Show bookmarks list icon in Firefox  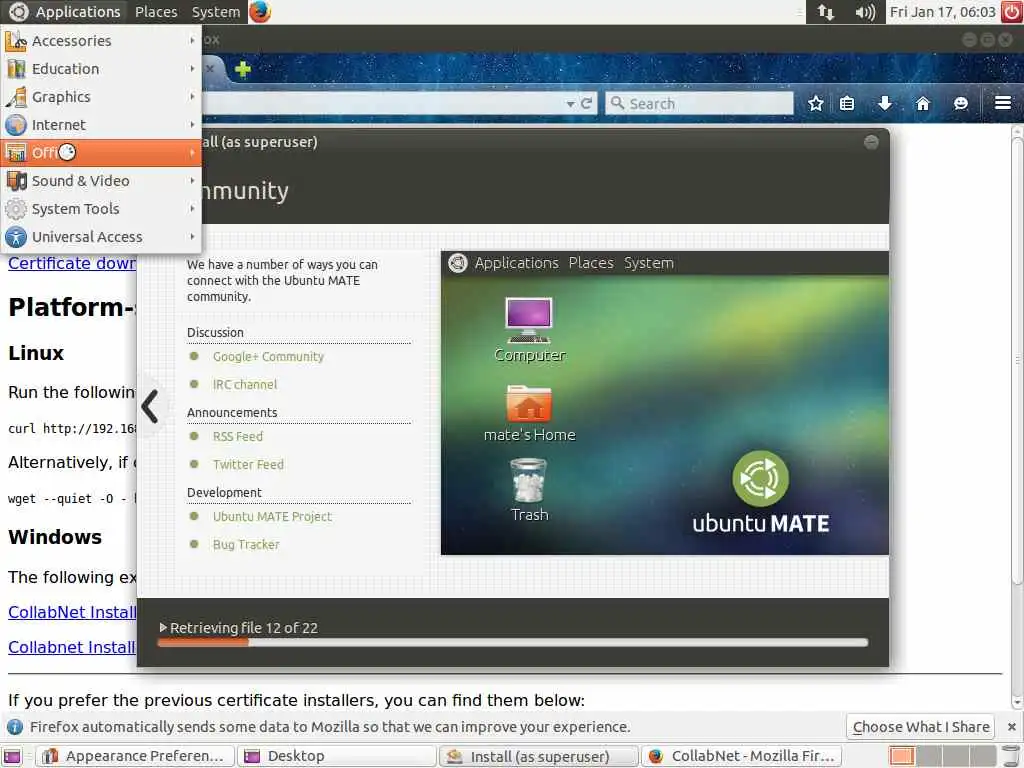pos(847,103)
